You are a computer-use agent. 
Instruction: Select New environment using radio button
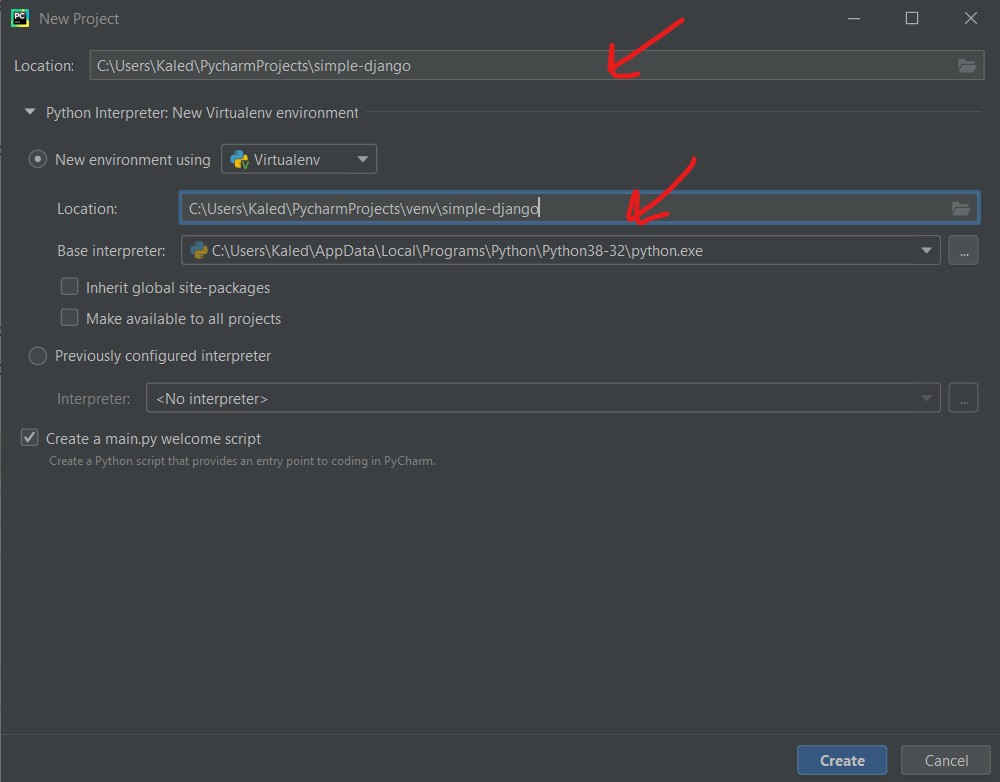38,159
